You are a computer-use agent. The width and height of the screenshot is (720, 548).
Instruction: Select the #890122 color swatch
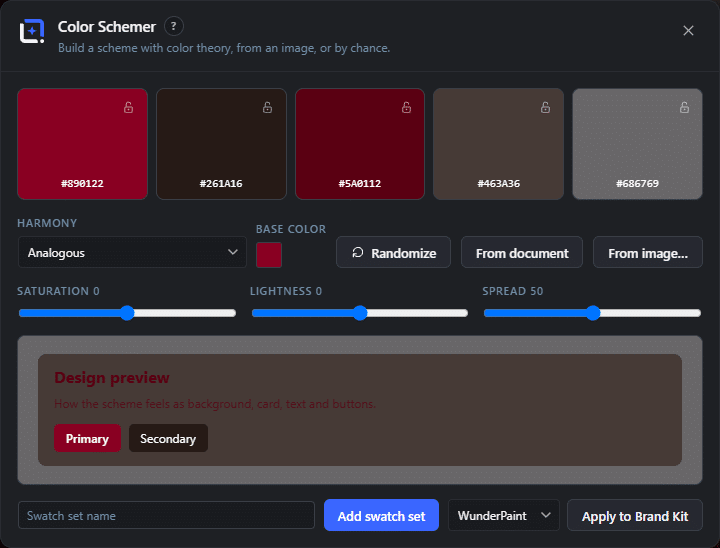point(82,144)
